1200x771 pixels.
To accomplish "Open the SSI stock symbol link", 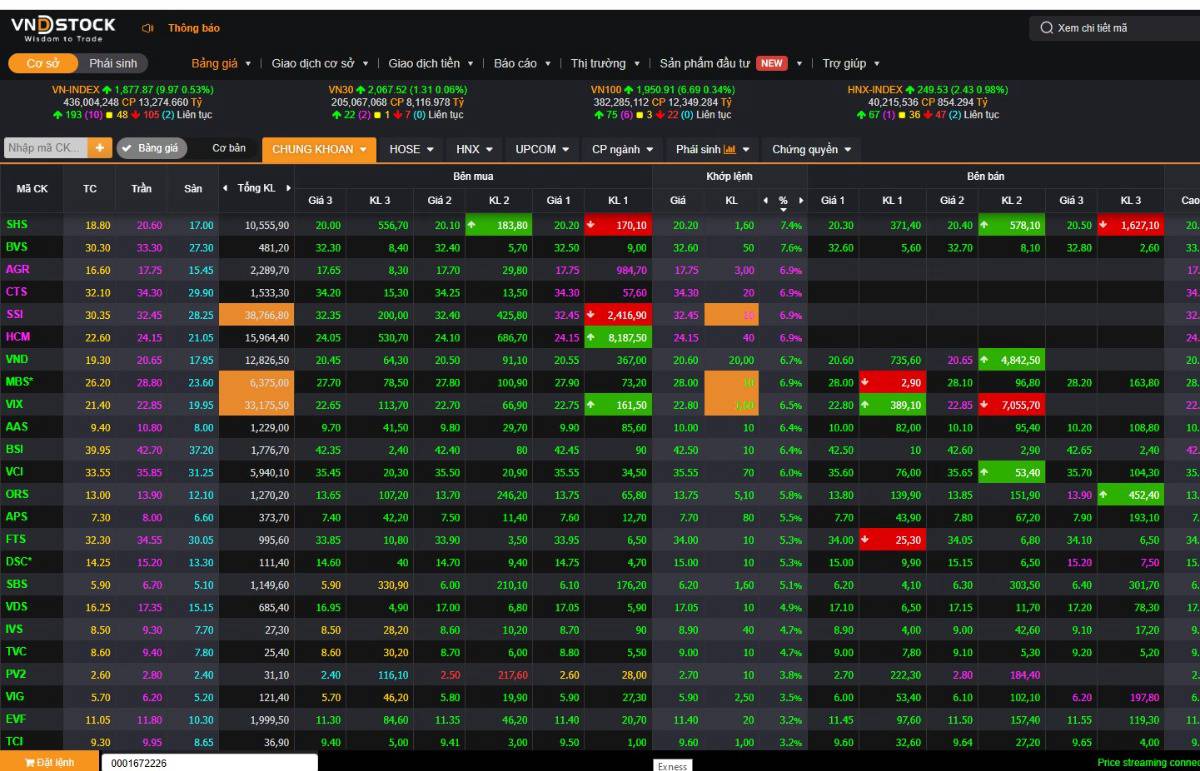I will (16, 314).
